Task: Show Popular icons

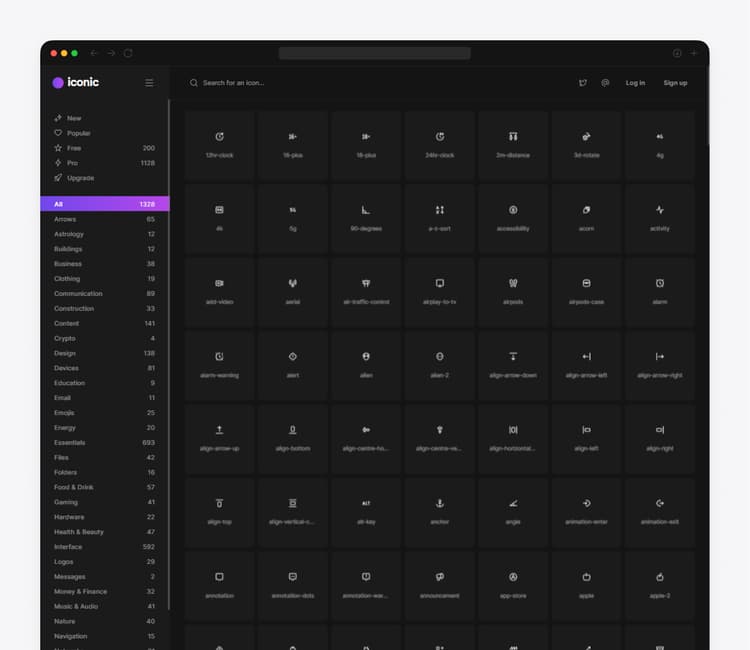Action: click(x=104, y=133)
